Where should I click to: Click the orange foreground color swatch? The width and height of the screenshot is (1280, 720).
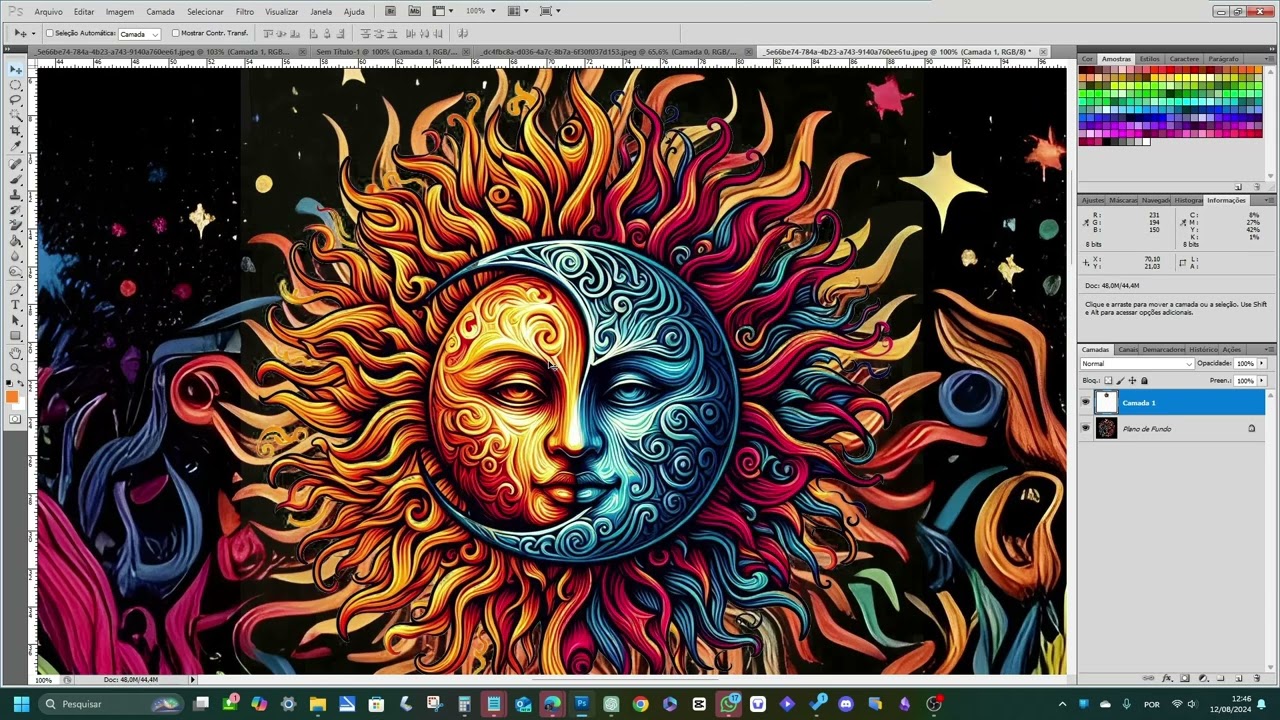12,397
